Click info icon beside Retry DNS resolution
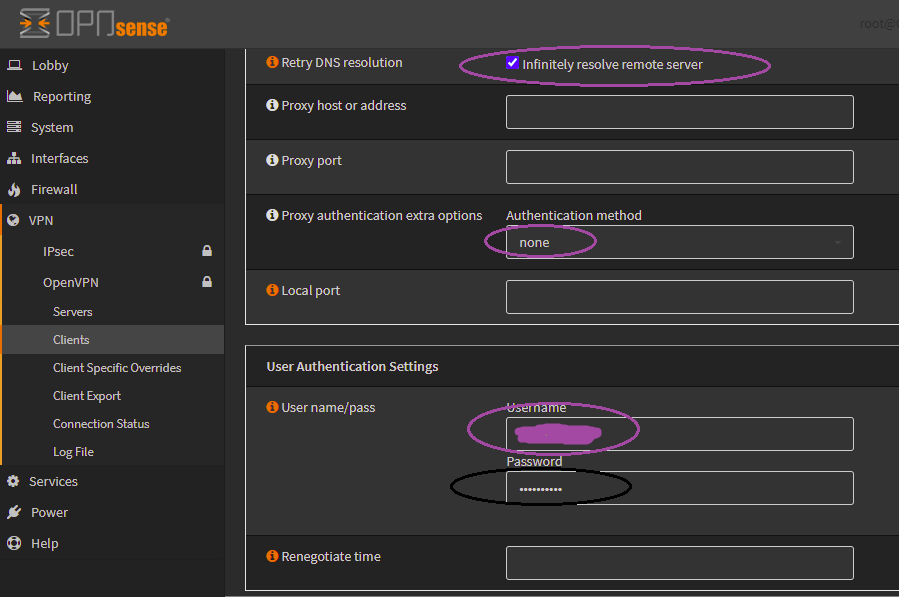Viewport: 899px width, 597px height. point(272,62)
